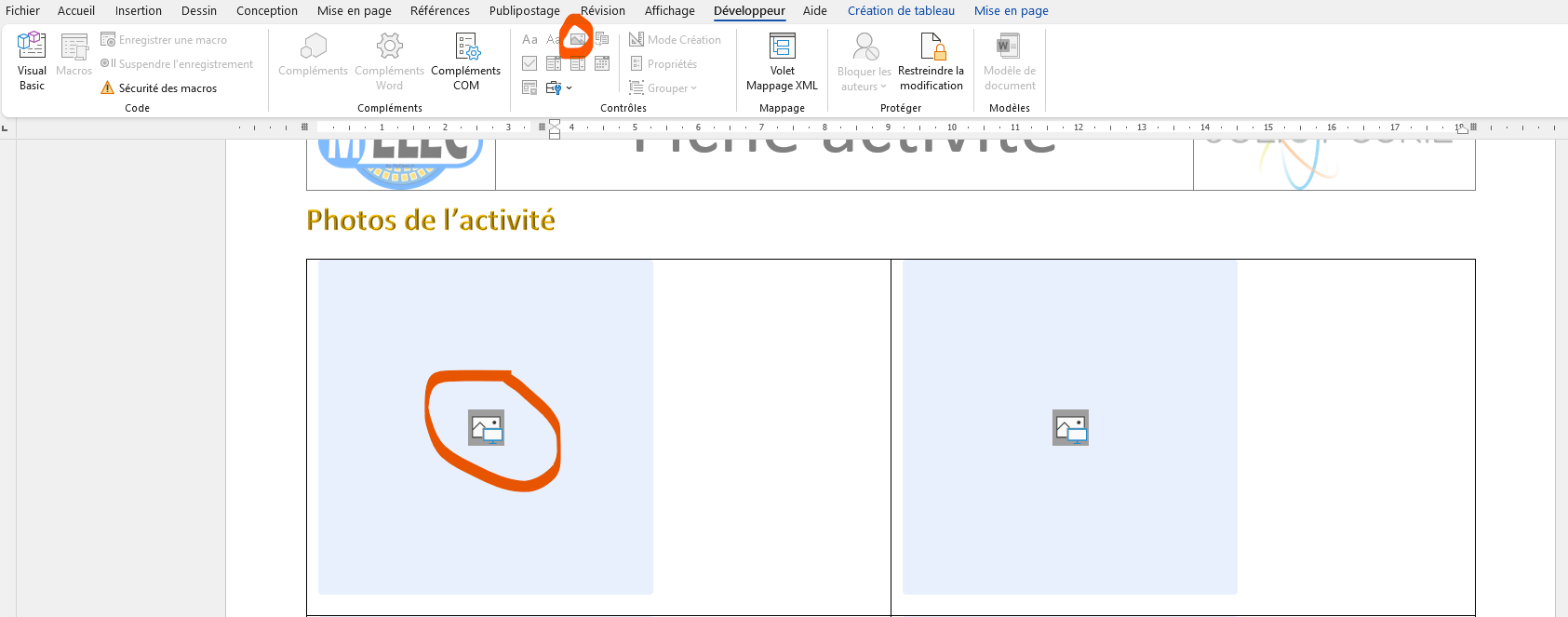Open the Création de tableau tab
Image resolution: width=1568 pixels, height=617 pixels.
(x=900, y=11)
